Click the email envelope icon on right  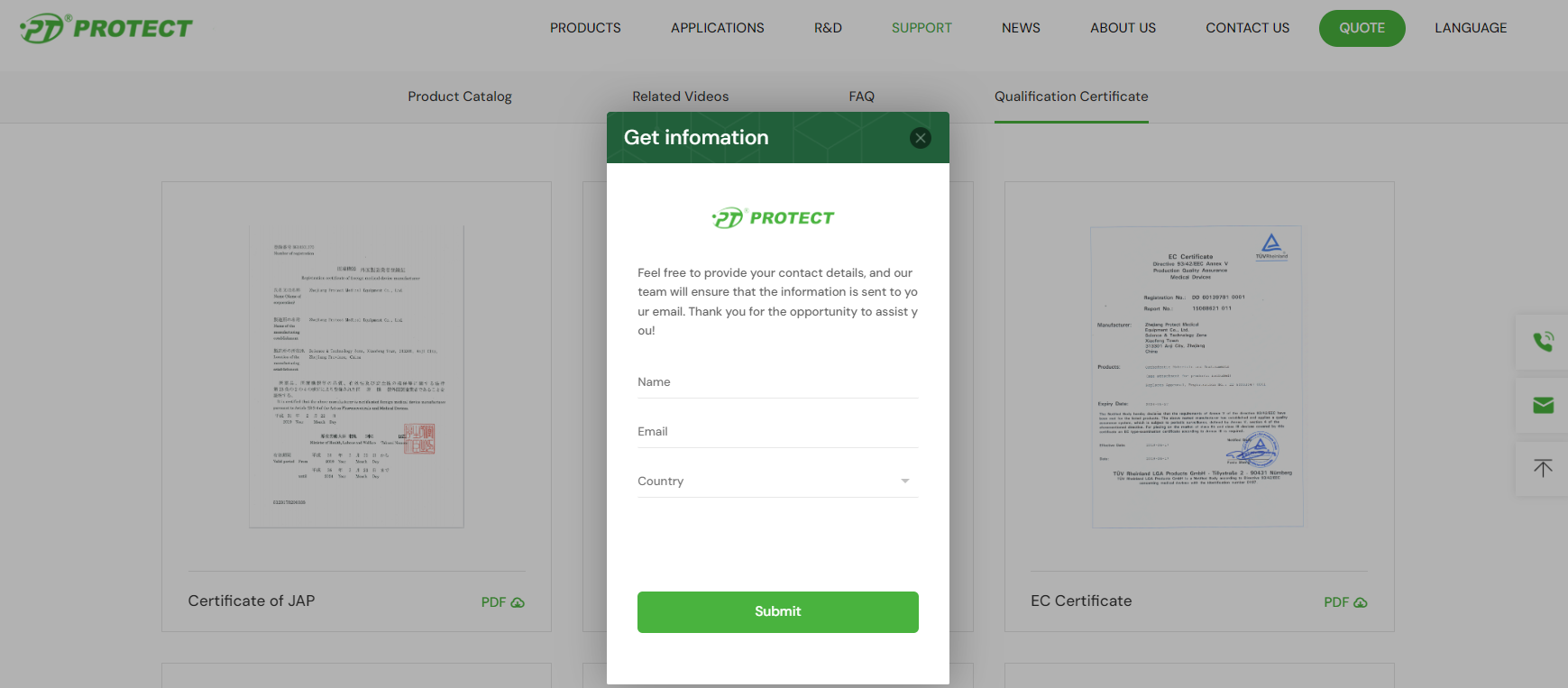pos(1543,406)
